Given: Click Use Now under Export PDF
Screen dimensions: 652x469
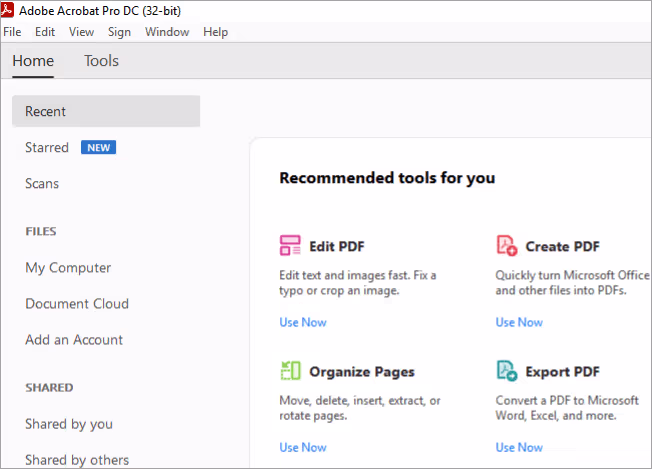Looking at the screenshot, I should (519, 447).
